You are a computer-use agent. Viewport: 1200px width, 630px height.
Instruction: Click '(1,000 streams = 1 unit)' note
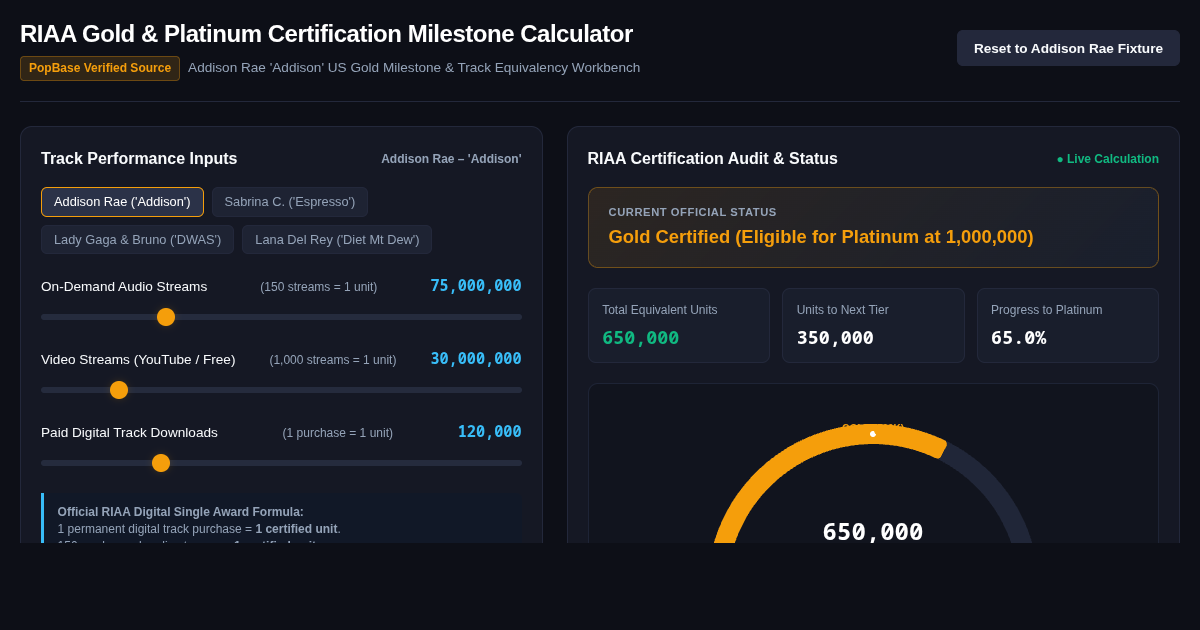tap(333, 360)
